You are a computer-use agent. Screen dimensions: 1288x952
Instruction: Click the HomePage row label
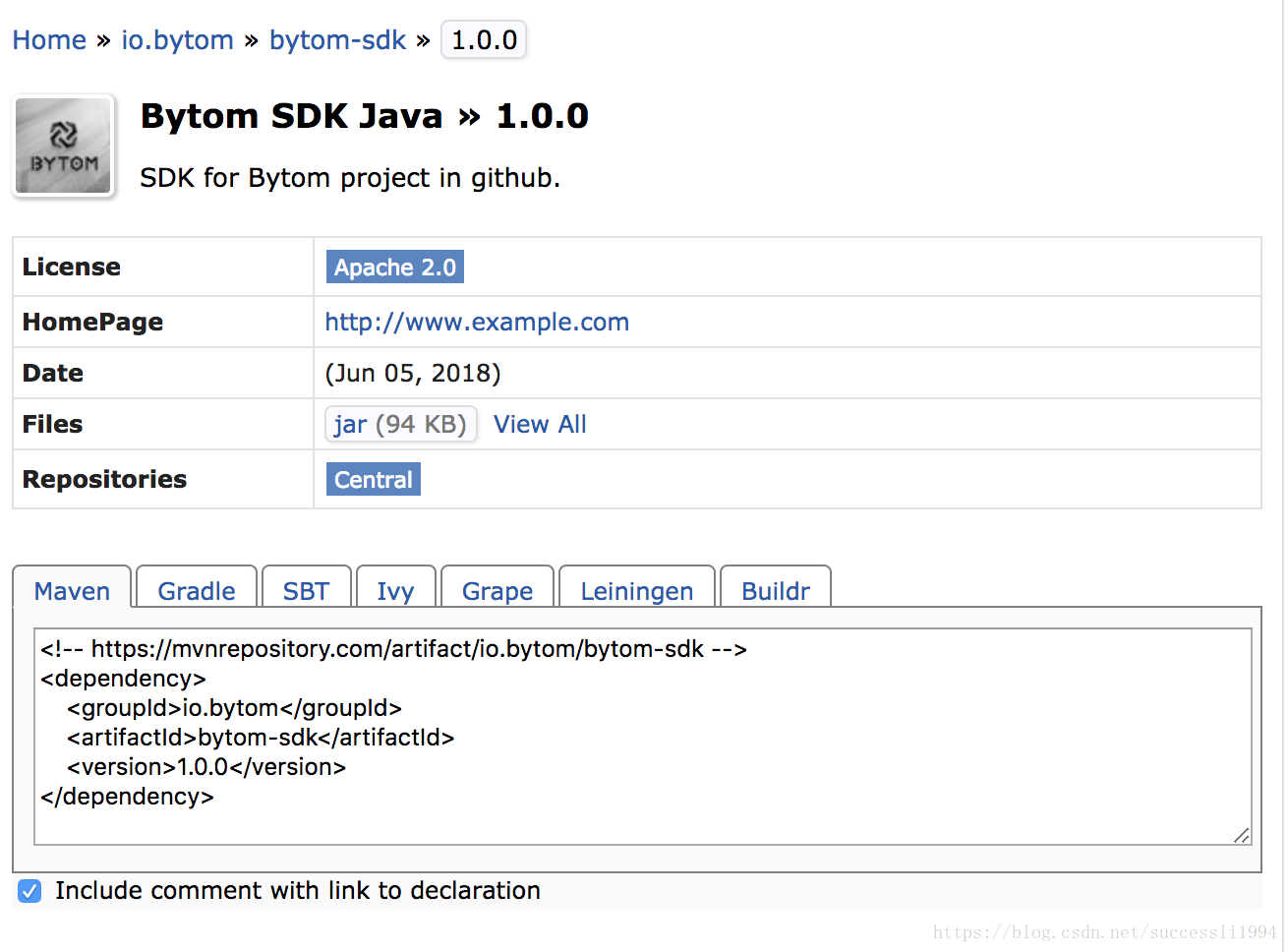92,322
